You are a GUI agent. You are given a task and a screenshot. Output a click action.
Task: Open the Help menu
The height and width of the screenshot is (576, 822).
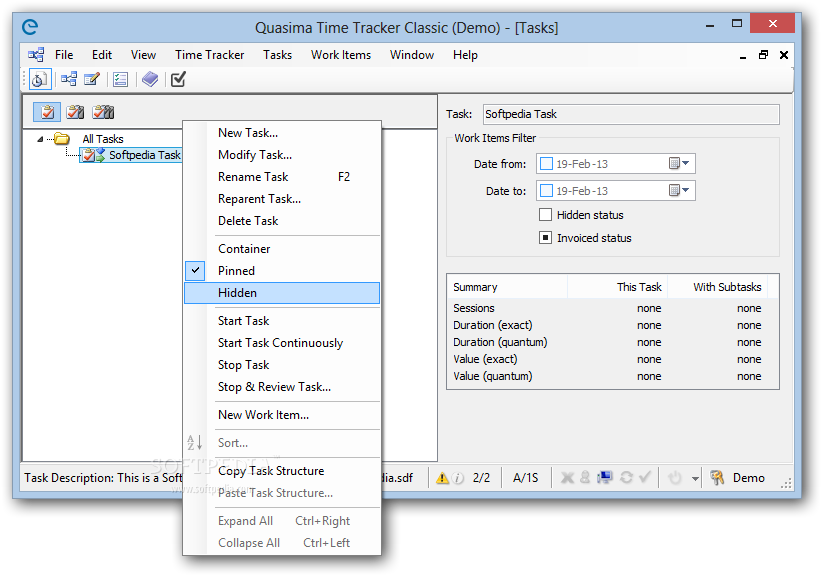pyautogui.click(x=465, y=55)
